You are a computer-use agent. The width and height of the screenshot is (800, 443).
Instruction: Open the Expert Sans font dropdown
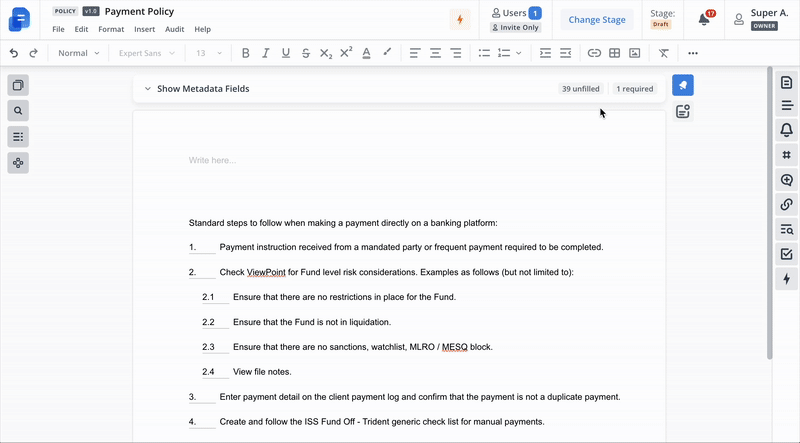click(x=147, y=53)
